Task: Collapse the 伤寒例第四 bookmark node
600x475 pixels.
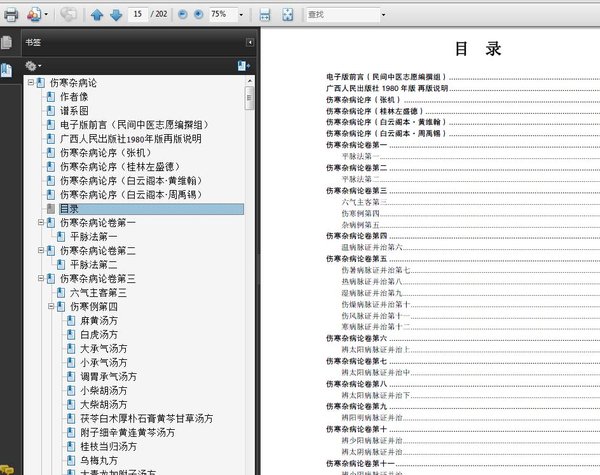Action: point(51,306)
